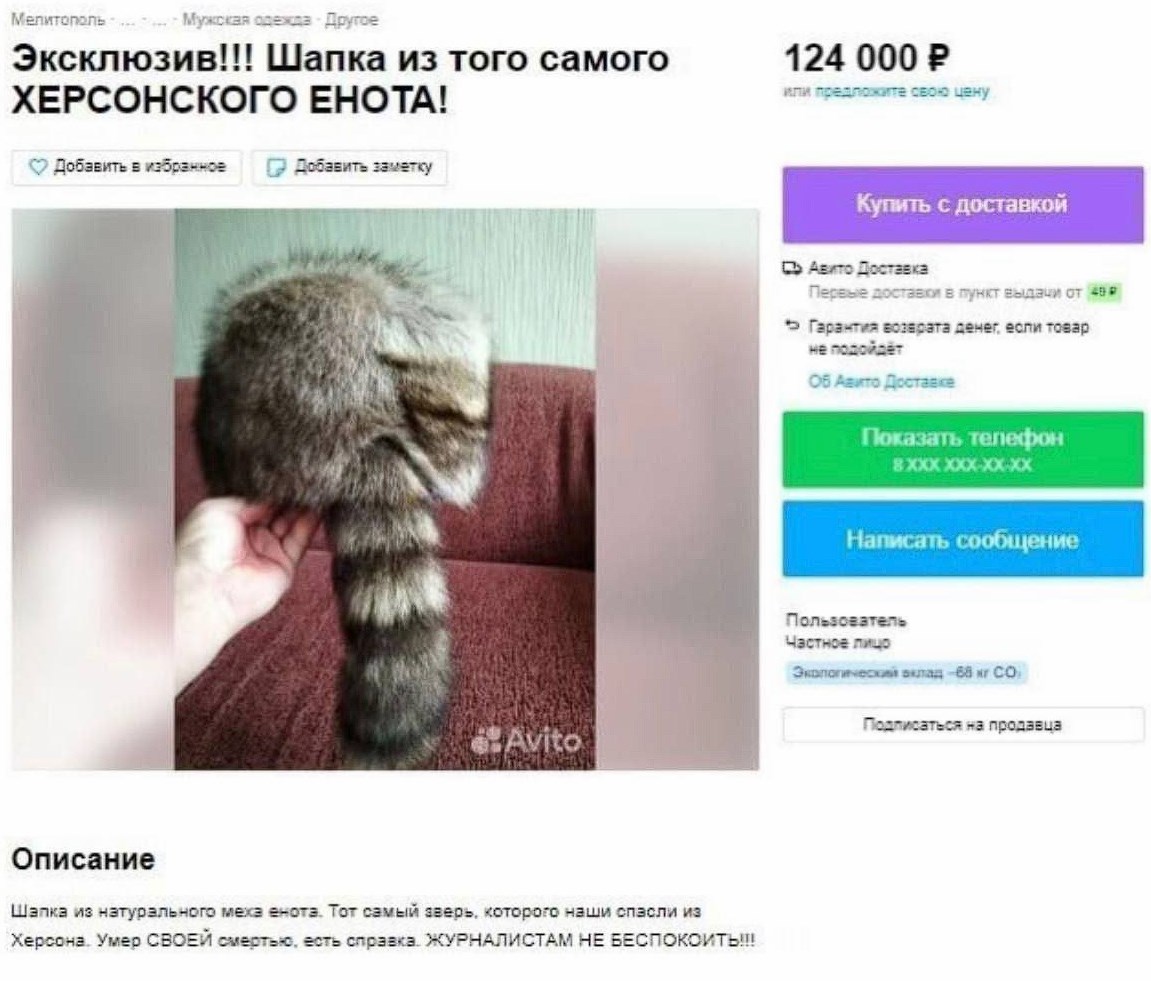The width and height of the screenshot is (1151, 981).
Task: Click the blue Написать сообщение button
Action: pos(962,539)
